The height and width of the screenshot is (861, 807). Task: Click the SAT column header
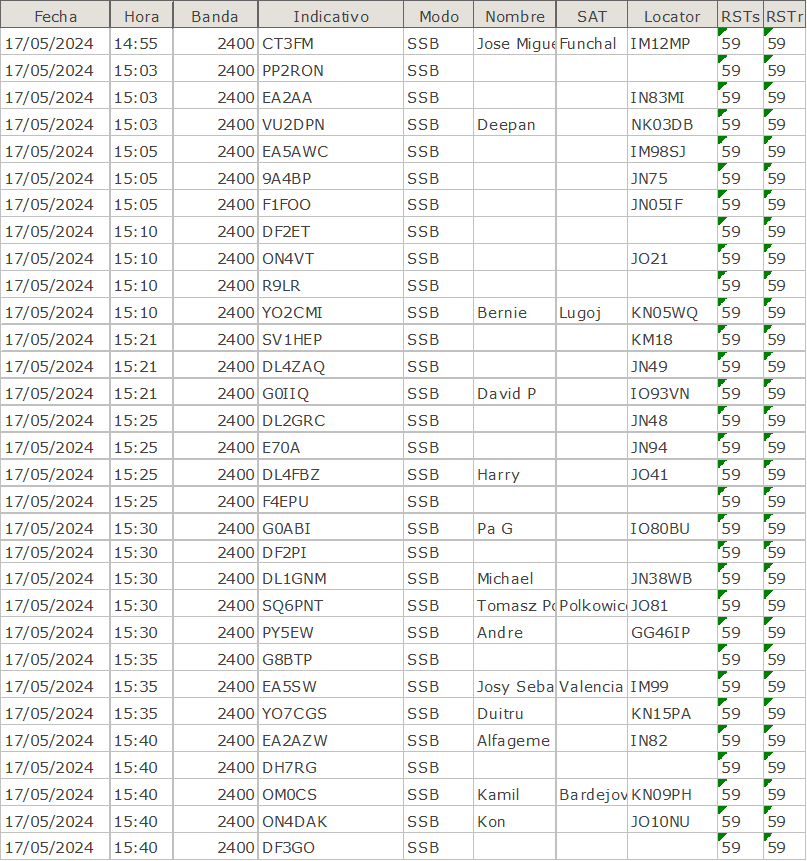point(592,16)
